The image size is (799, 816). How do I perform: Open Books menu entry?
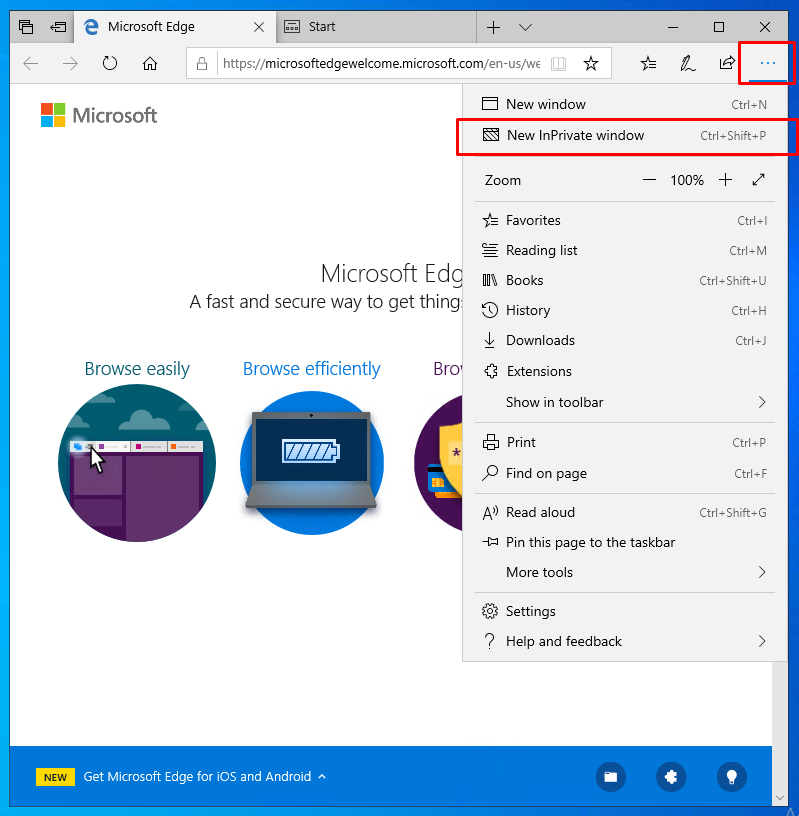(x=625, y=280)
